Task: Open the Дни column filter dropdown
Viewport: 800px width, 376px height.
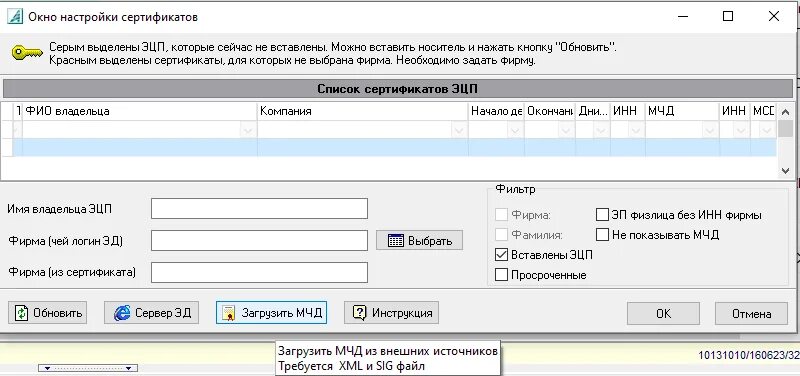Action: pos(602,131)
